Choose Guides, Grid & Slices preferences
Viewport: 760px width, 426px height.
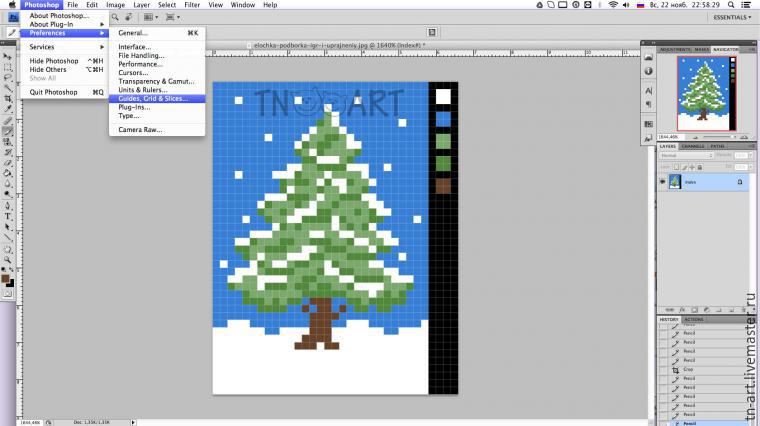(x=157, y=98)
